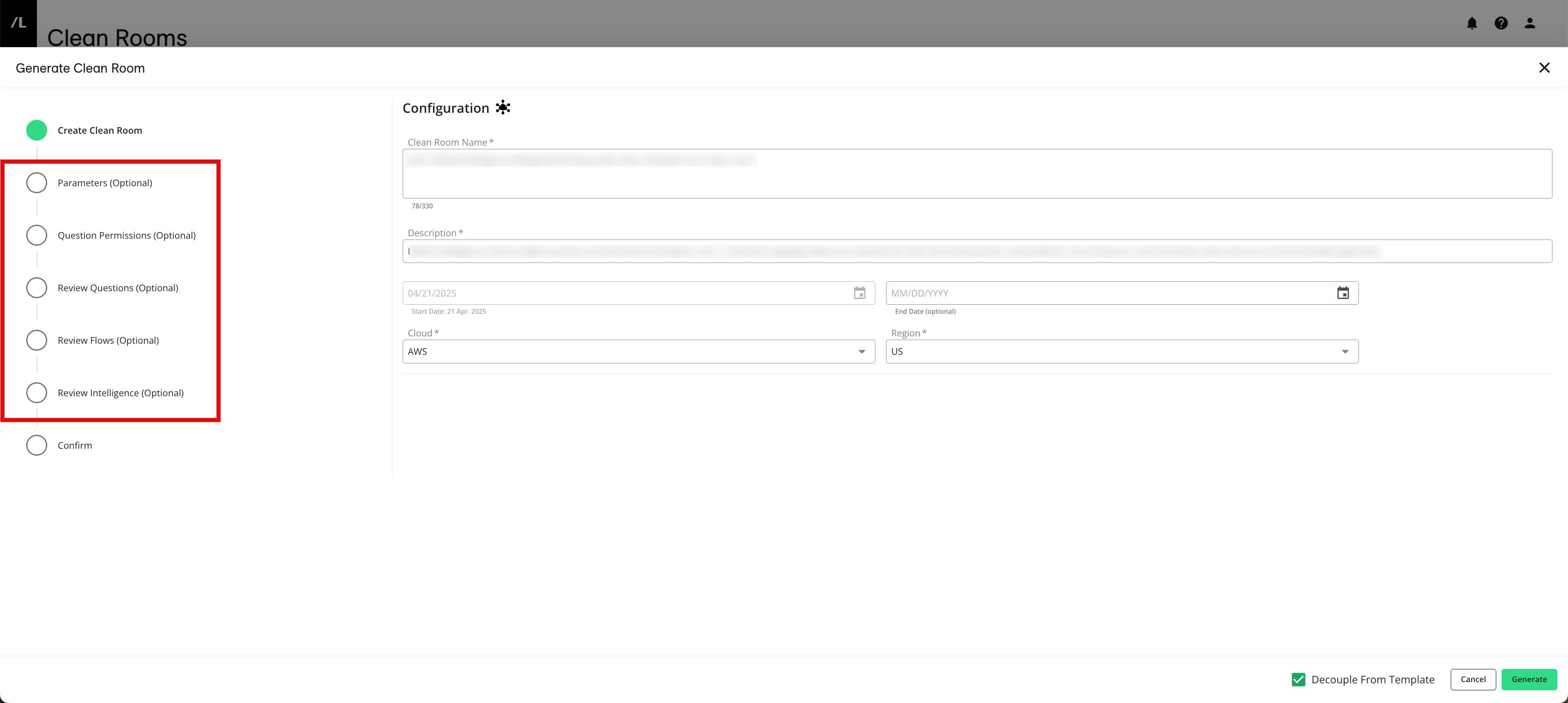Select the Review Flows (Optional) step circle

click(36, 340)
